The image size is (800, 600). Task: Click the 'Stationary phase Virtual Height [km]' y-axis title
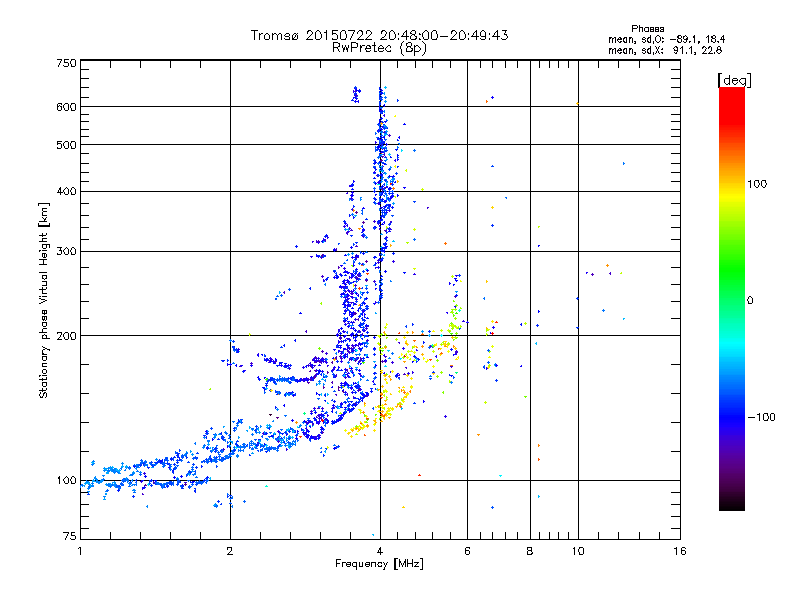[44, 300]
